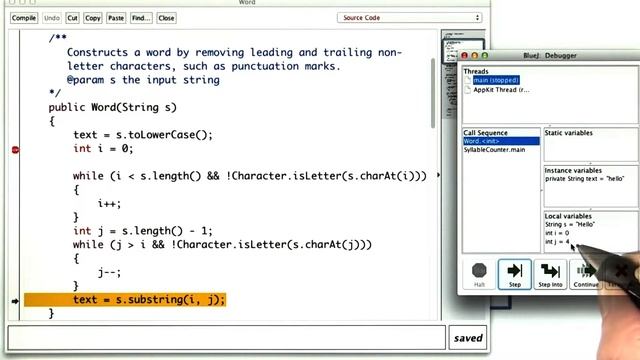Click local variable String s = "Hello"
The height and width of the screenshot is (360, 640).
point(570,224)
